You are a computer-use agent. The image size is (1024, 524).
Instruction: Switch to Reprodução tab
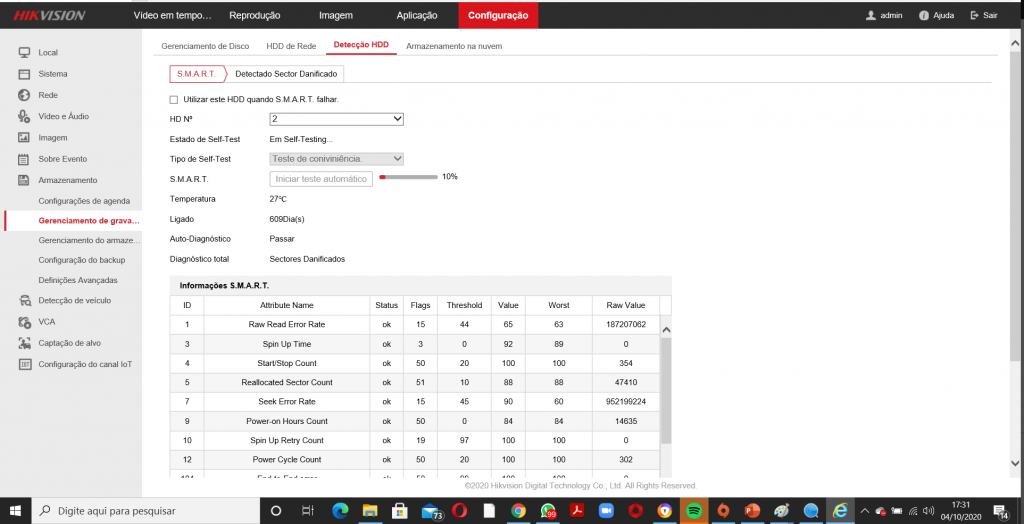point(255,16)
